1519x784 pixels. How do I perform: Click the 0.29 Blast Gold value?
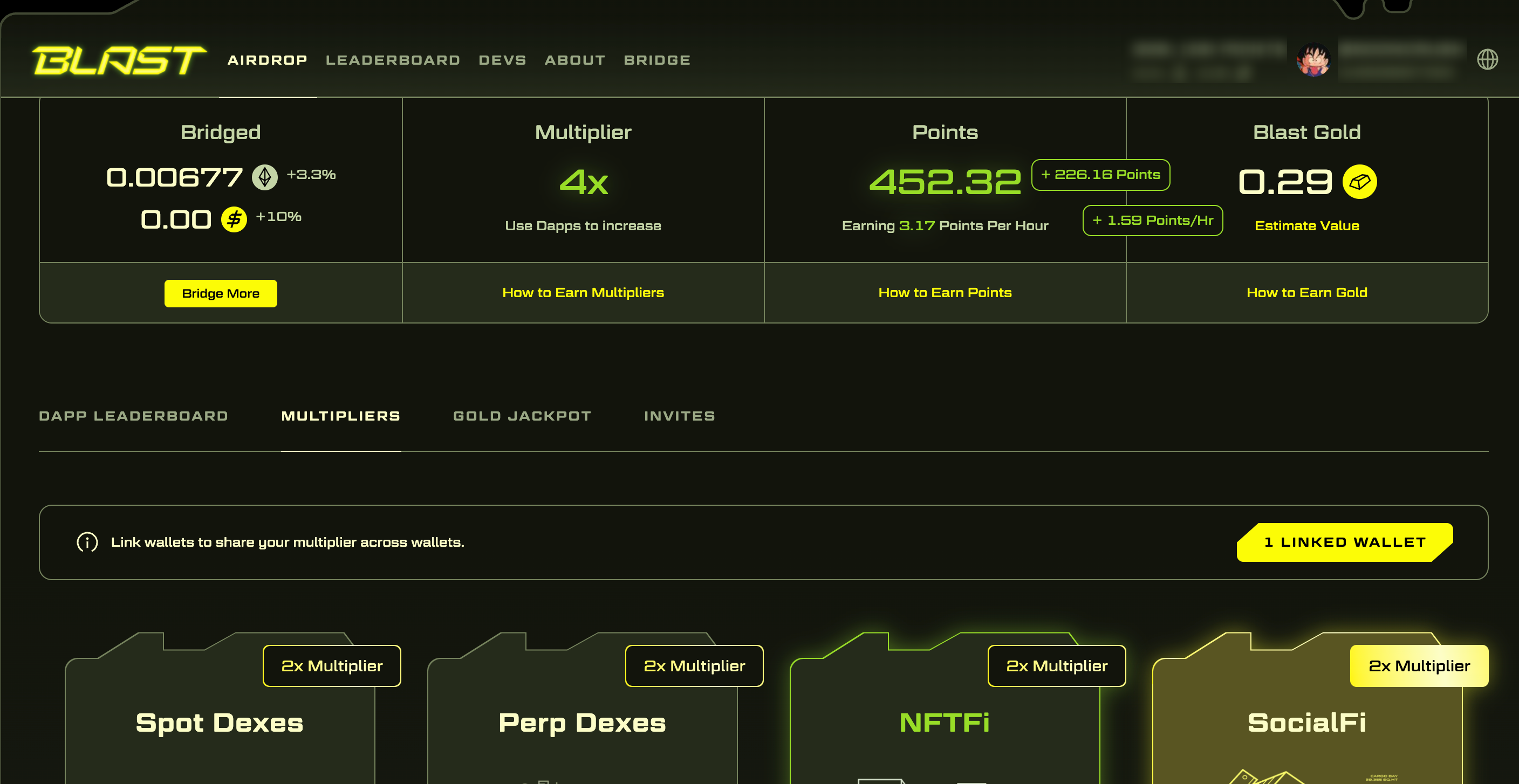pos(1285,182)
